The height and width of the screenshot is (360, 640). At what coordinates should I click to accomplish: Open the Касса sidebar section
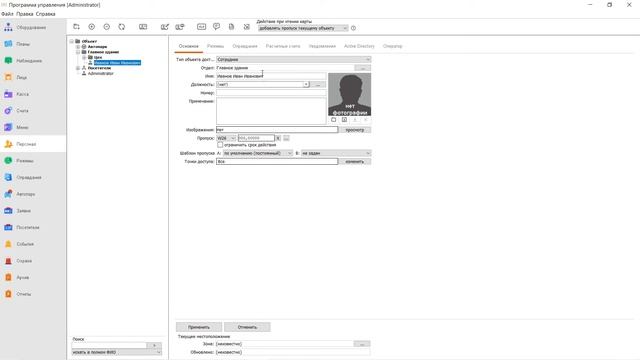(33, 94)
